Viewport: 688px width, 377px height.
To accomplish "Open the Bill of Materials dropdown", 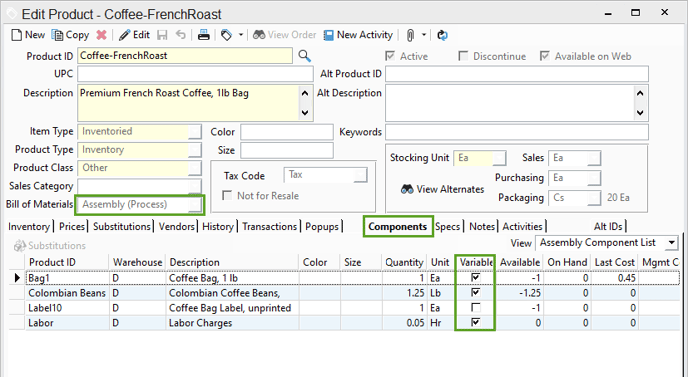I will pyautogui.click(x=195, y=205).
